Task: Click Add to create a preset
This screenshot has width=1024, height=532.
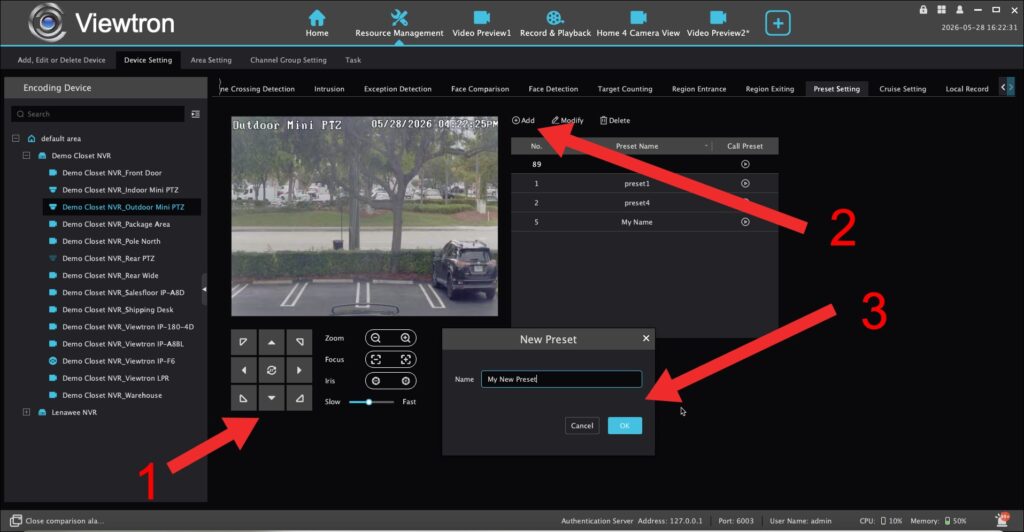Action: [x=524, y=121]
